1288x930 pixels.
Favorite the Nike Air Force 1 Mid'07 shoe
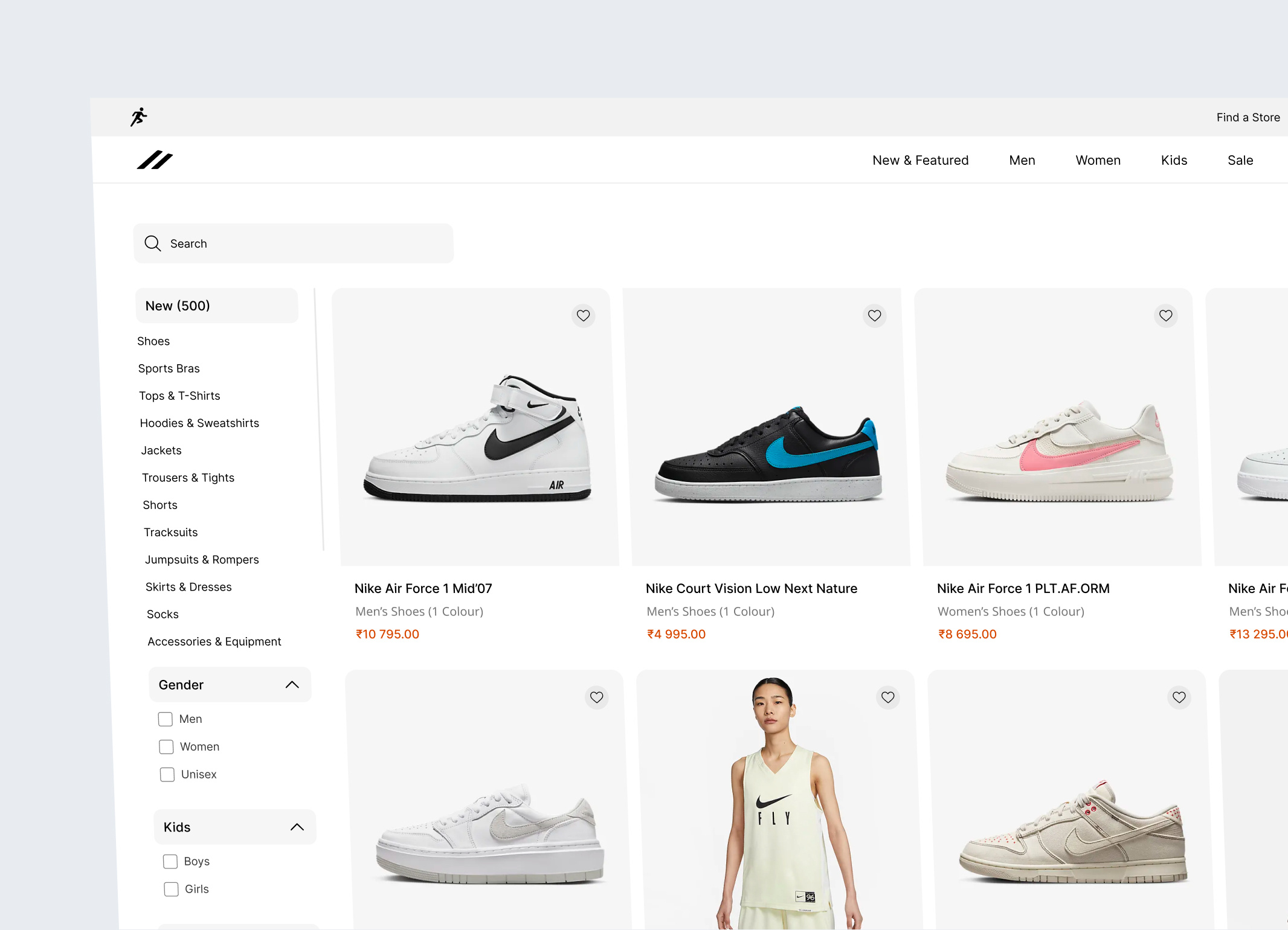click(x=583, y=315)
